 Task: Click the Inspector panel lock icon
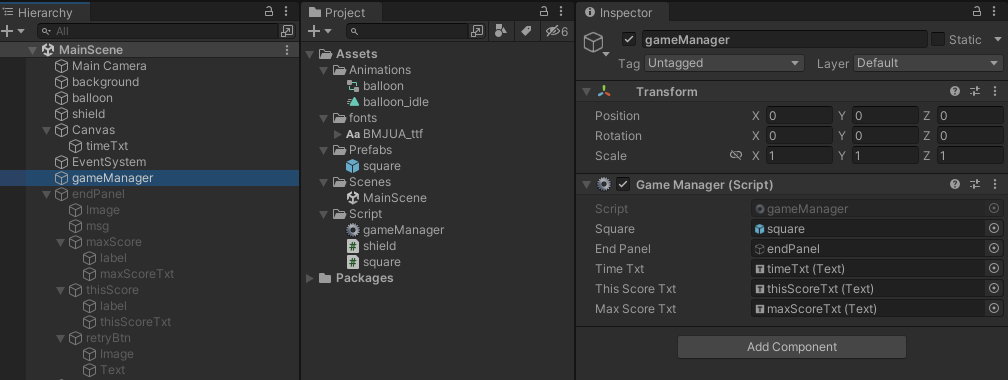[x=976, y=11]
